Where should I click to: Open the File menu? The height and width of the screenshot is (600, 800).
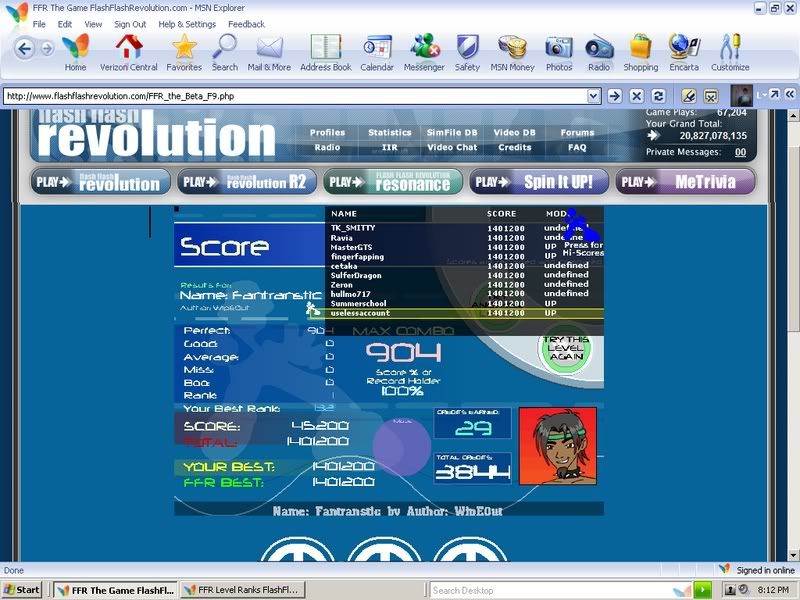point(39,24)
